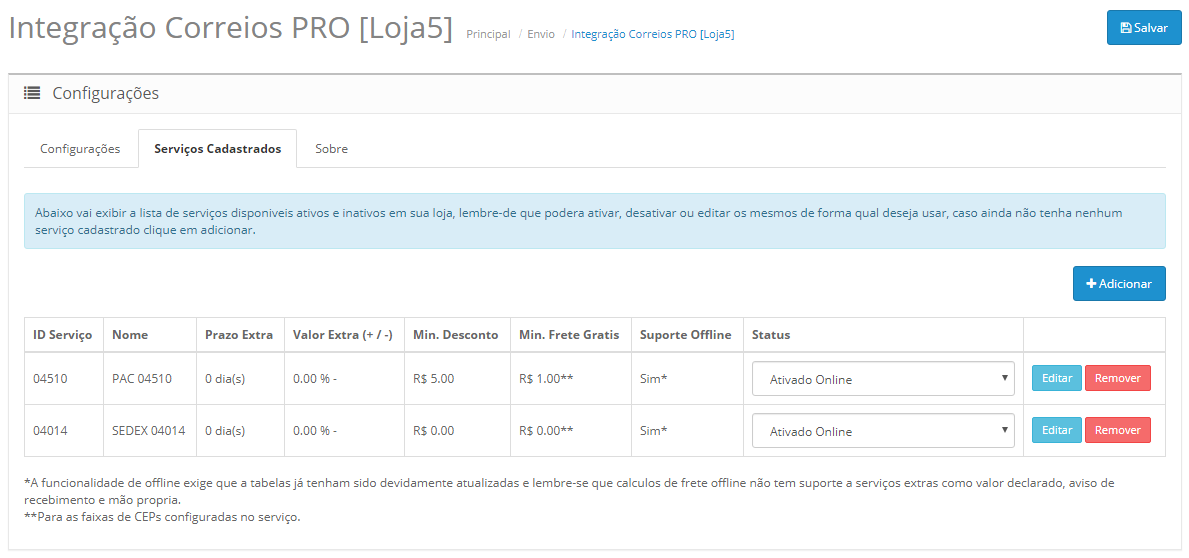Remove the PAC 04510 service
This screenshot has height=558, width=1189.
(1117, 378)
